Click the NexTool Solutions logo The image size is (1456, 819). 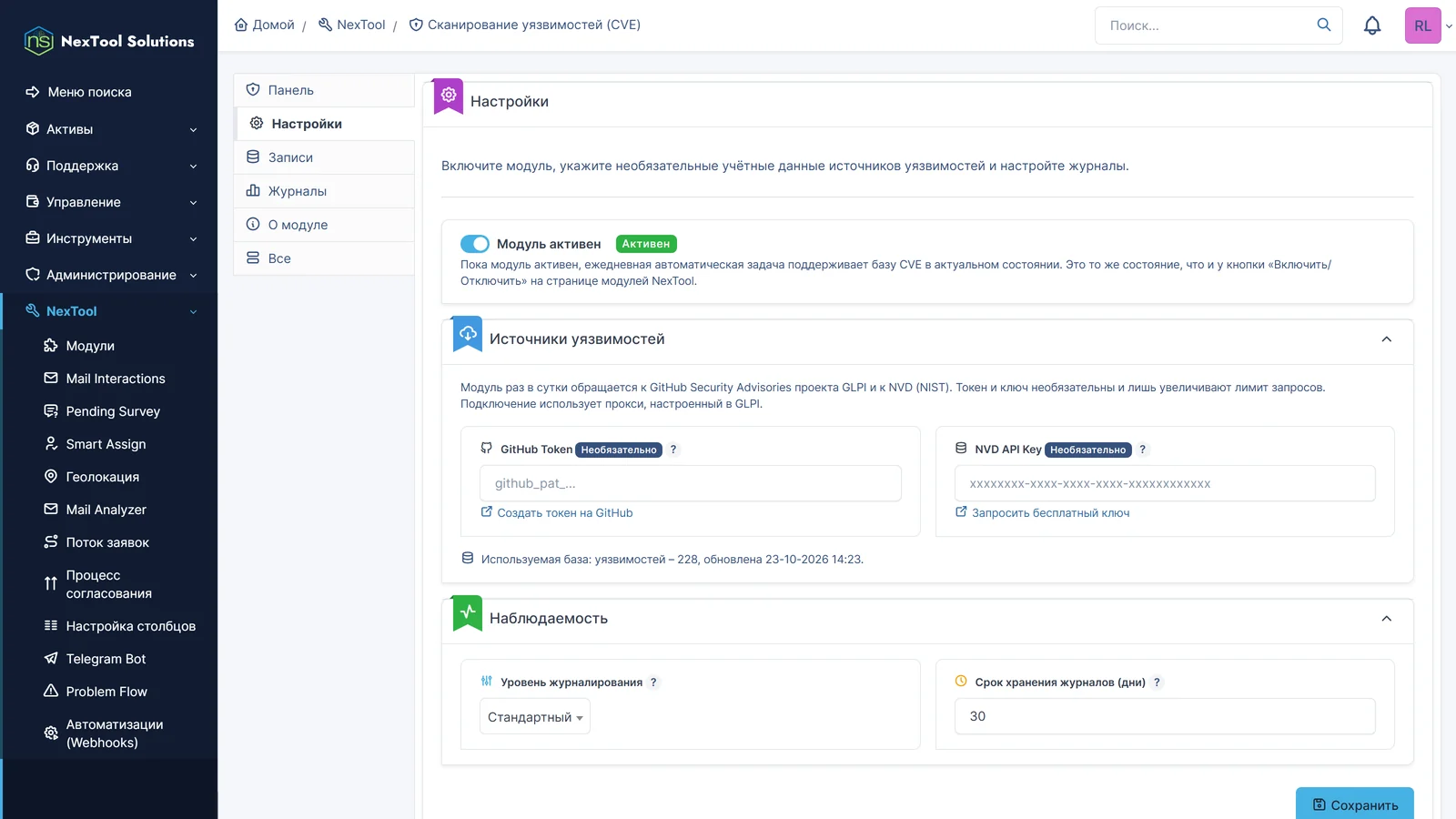(x=109, y=41)
